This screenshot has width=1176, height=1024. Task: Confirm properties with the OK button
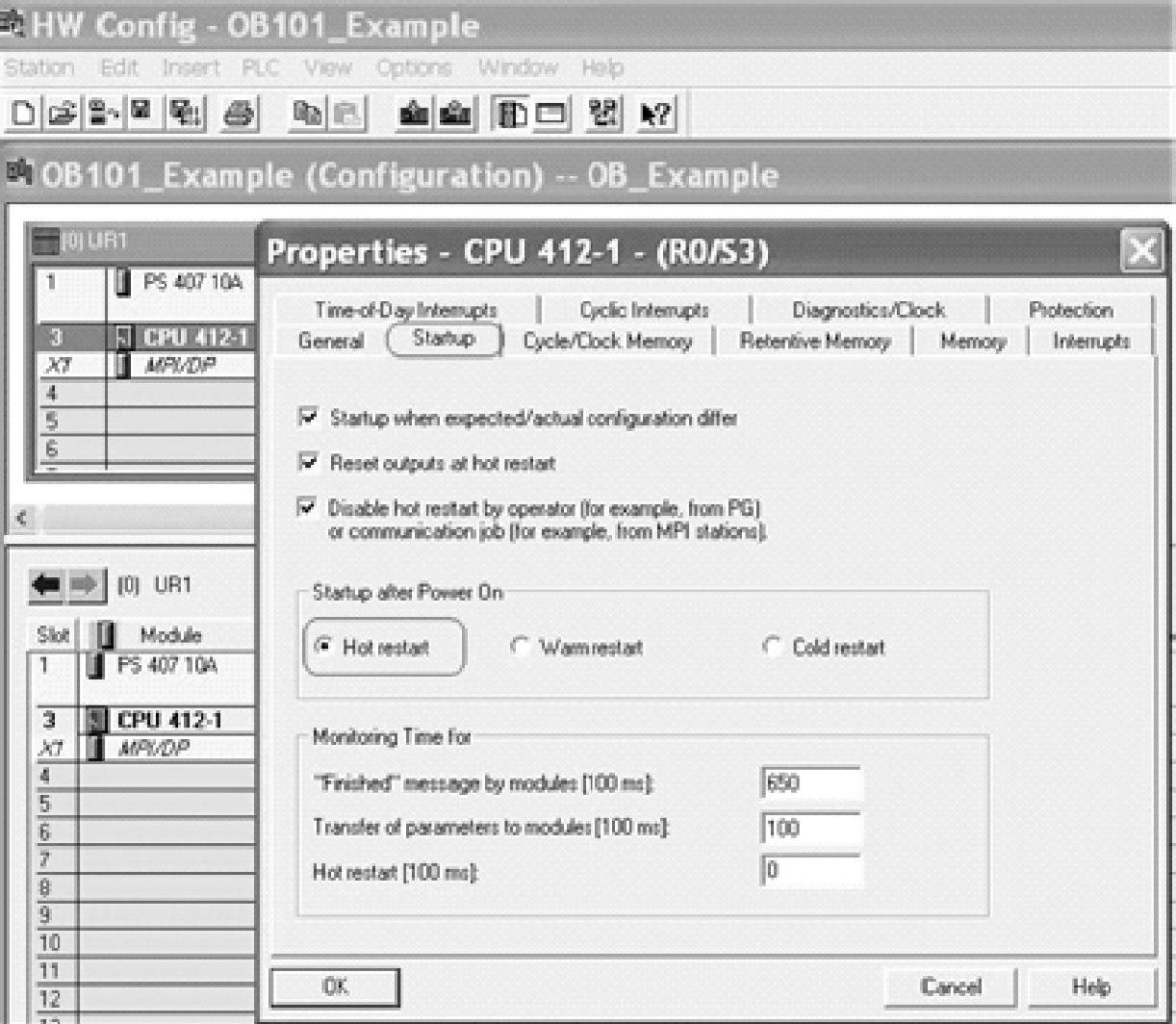coord(335,986)
